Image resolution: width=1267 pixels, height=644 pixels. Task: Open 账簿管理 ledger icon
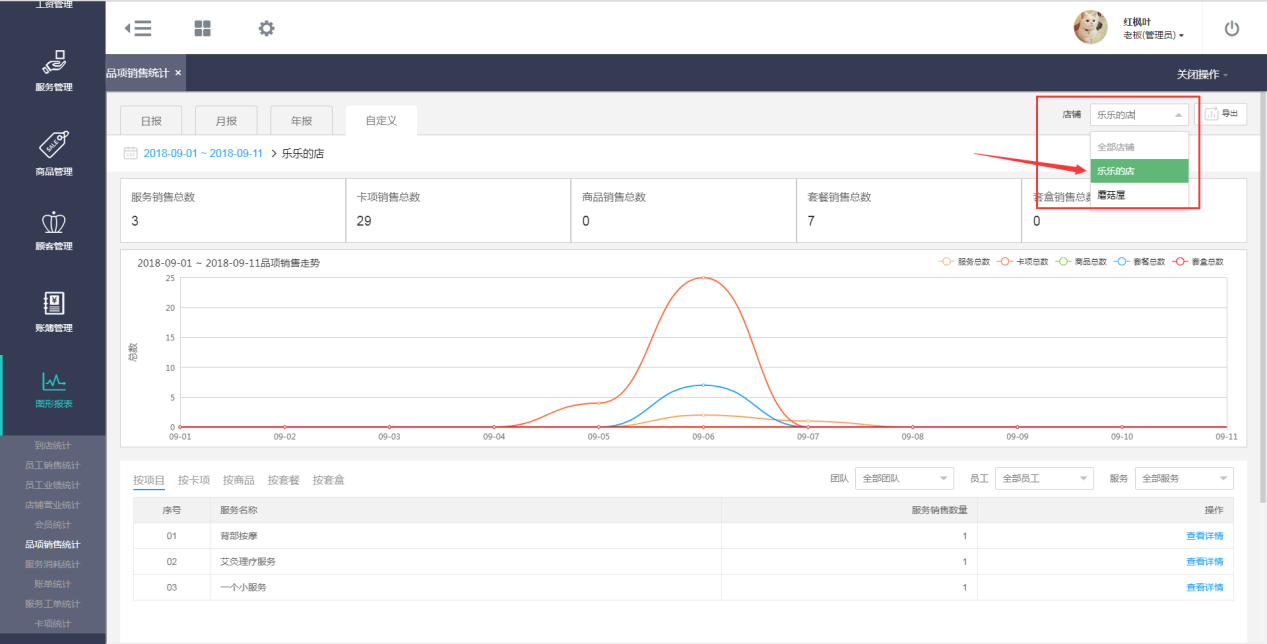(x=54, y=310)
